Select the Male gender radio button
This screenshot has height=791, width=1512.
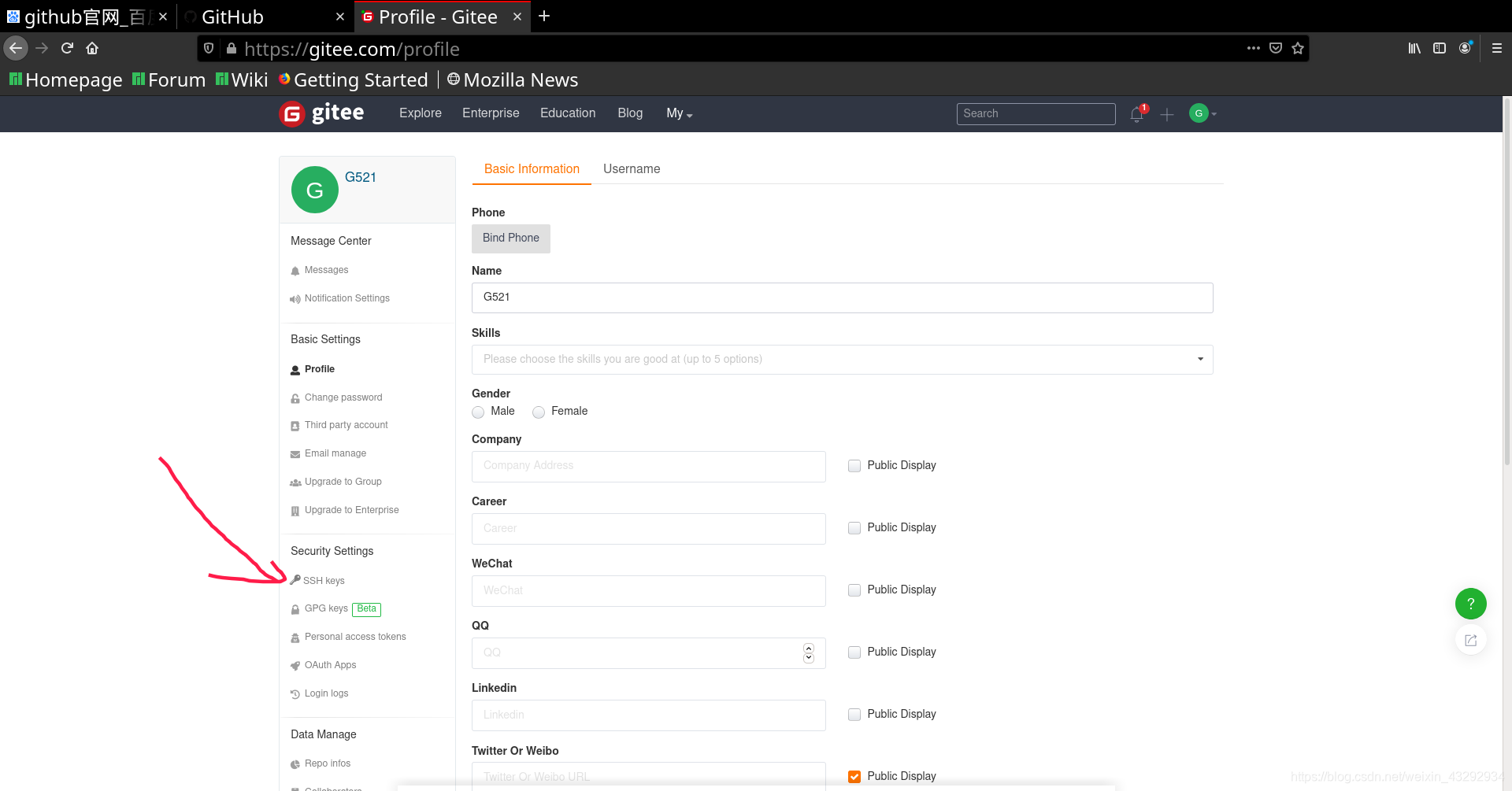[x=478, y=412]
